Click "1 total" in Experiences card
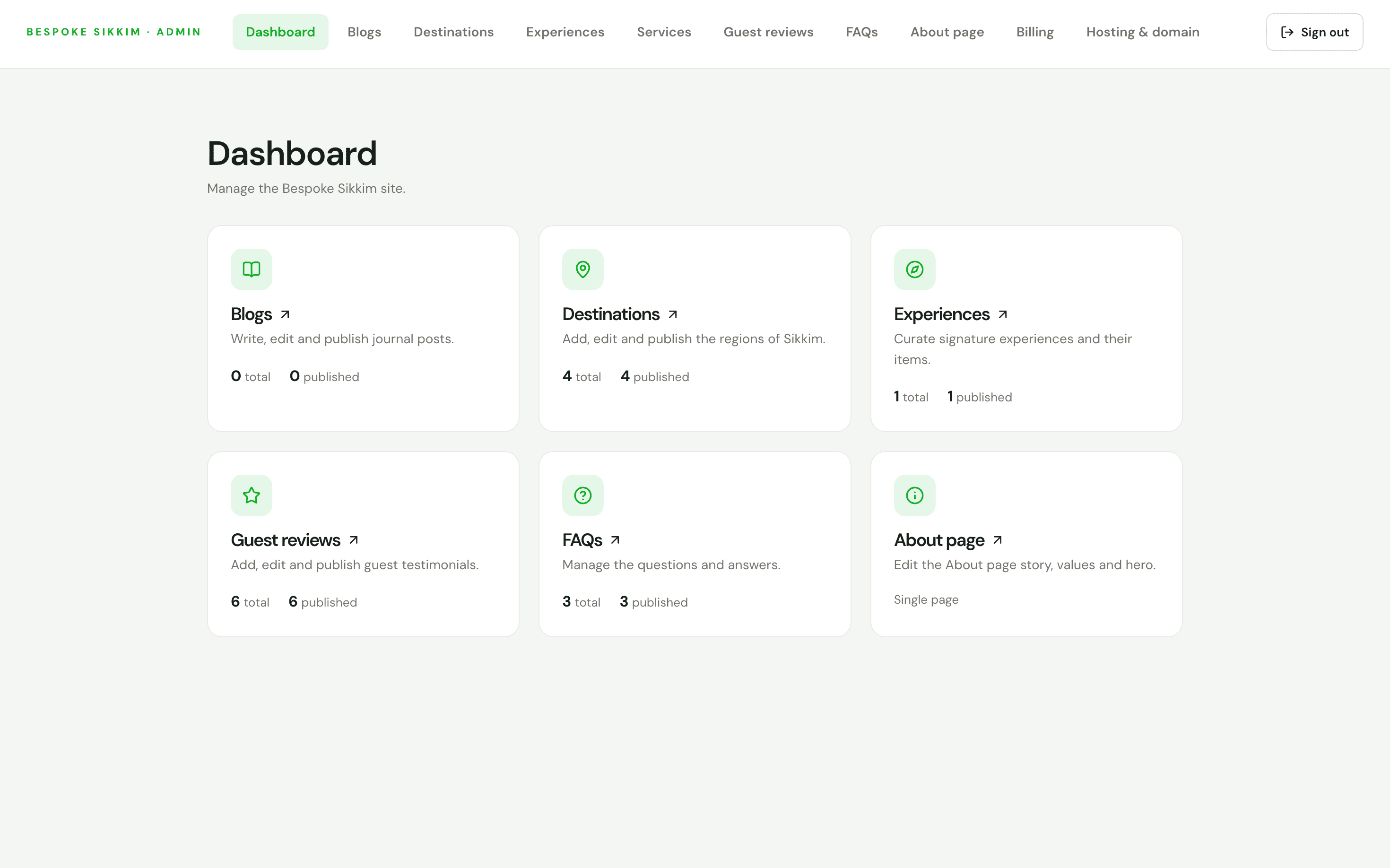This screenshot has height=868, width=1390. (x=911, y=397)
